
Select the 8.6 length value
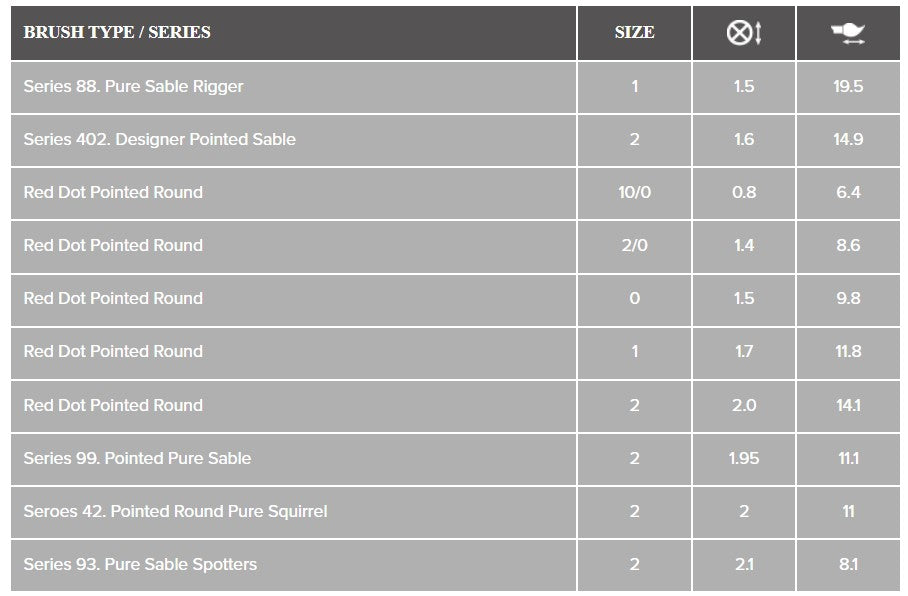point(848,245)
